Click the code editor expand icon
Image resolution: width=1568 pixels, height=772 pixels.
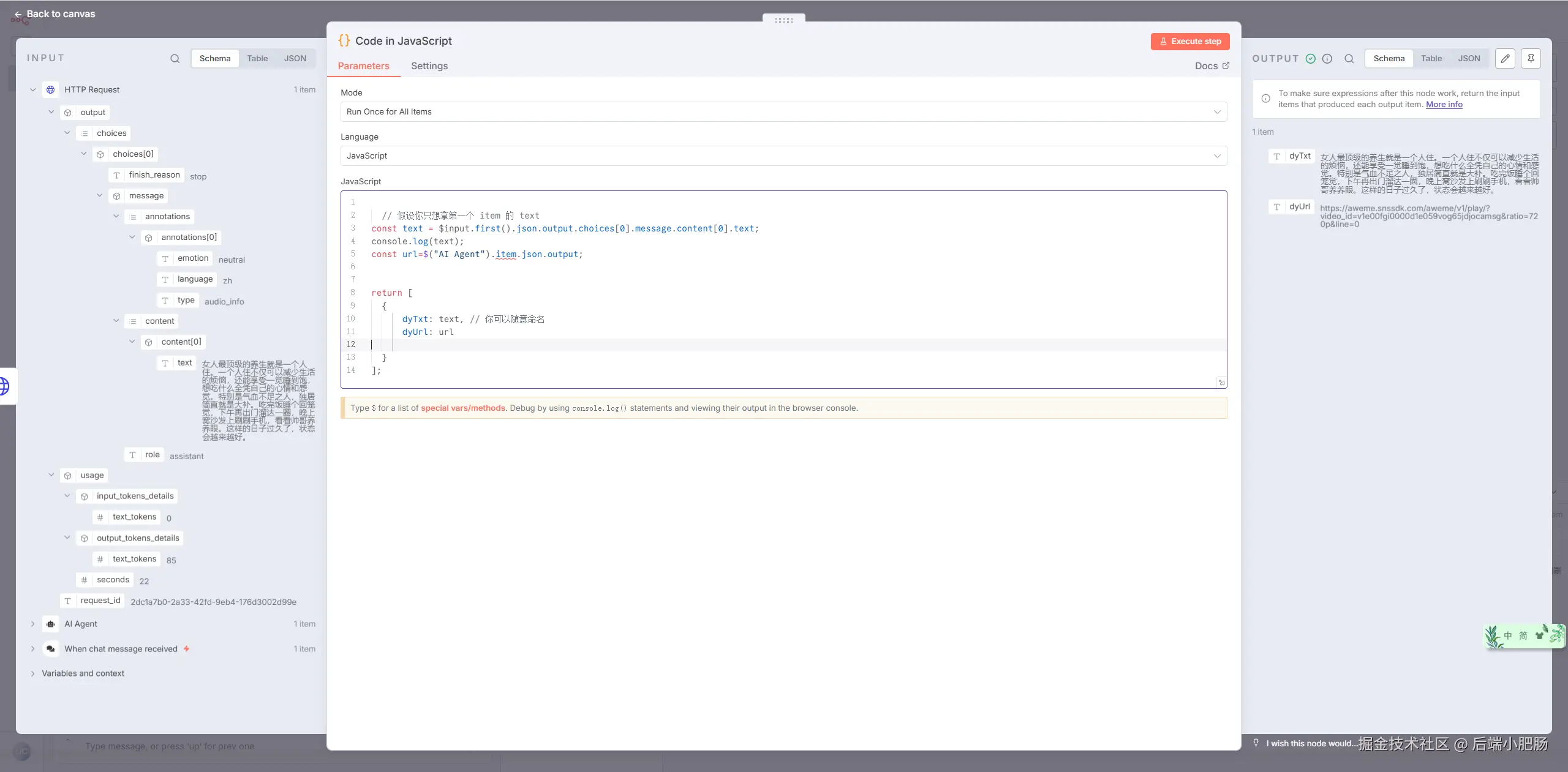tap(1221, 383)
